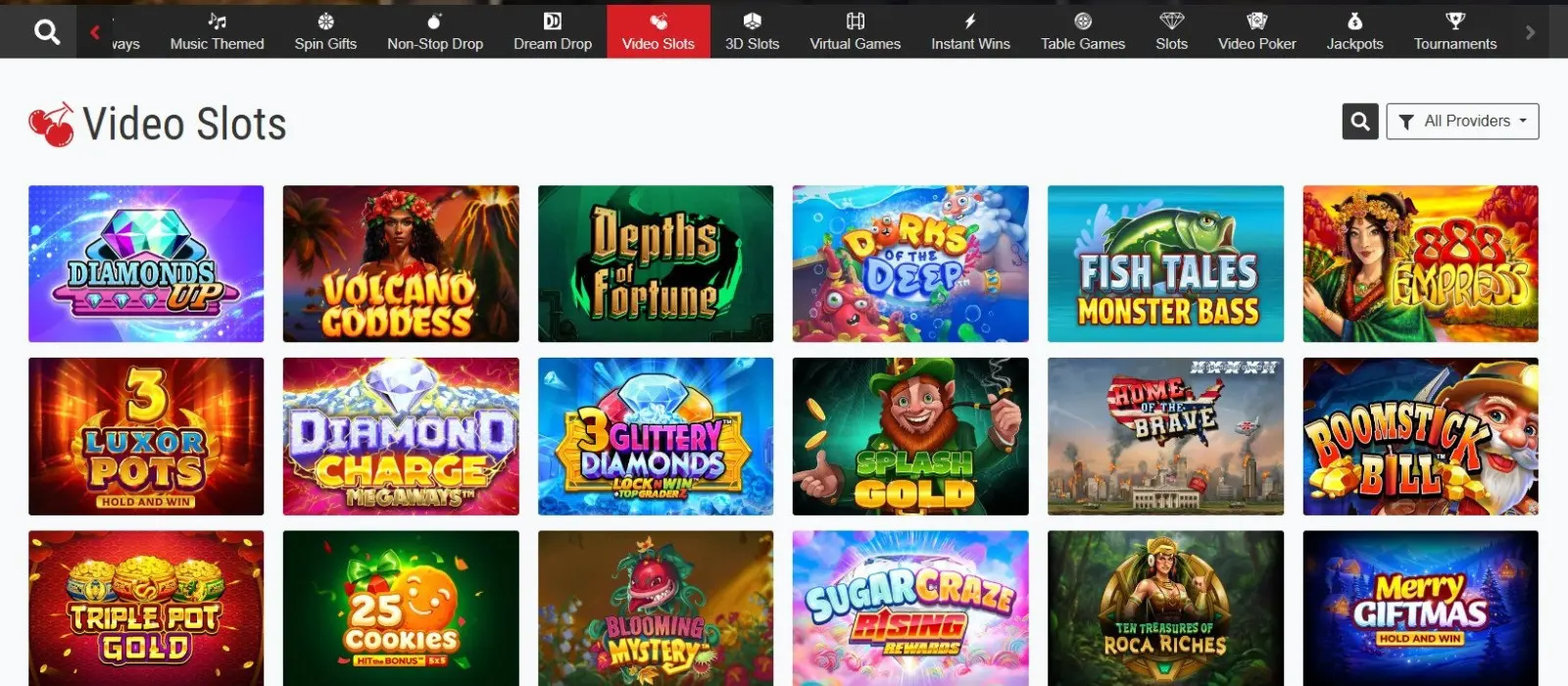1568x686 pixels.
Task: Click the dark search button beside All Providers
Action: click(x=1360, y=122)
